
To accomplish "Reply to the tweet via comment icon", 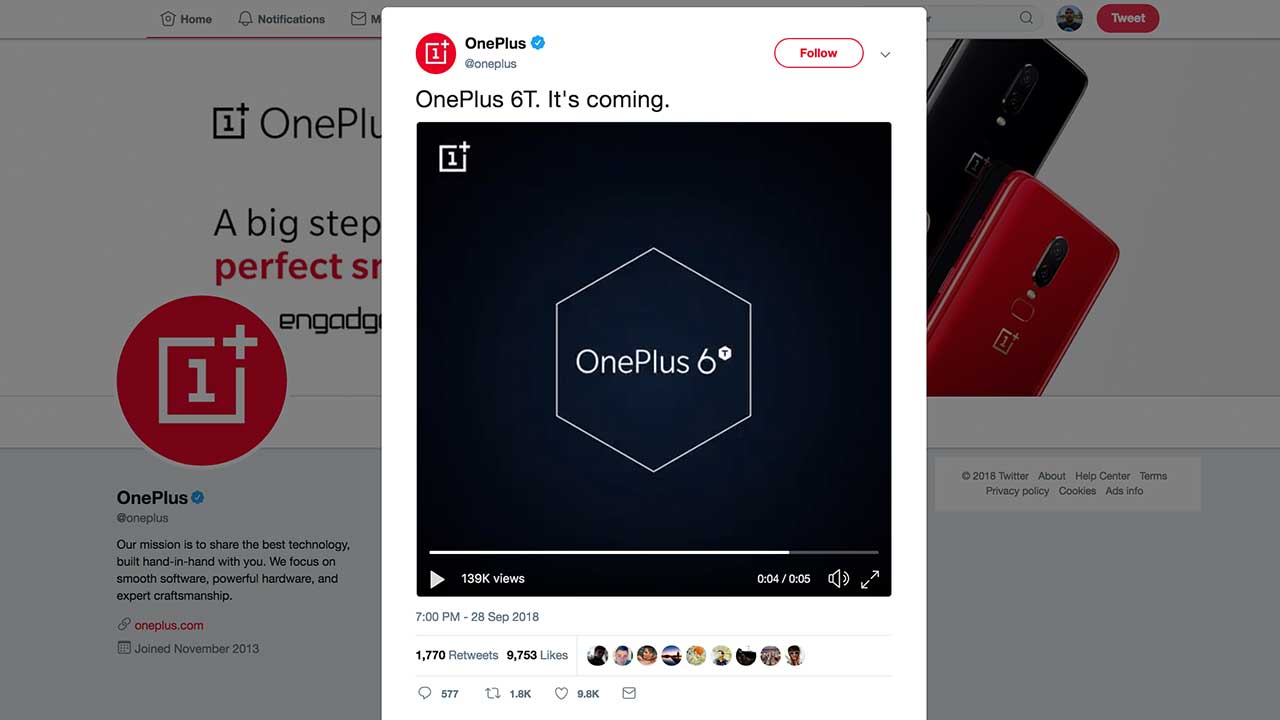I will click(x=425, y=693).
